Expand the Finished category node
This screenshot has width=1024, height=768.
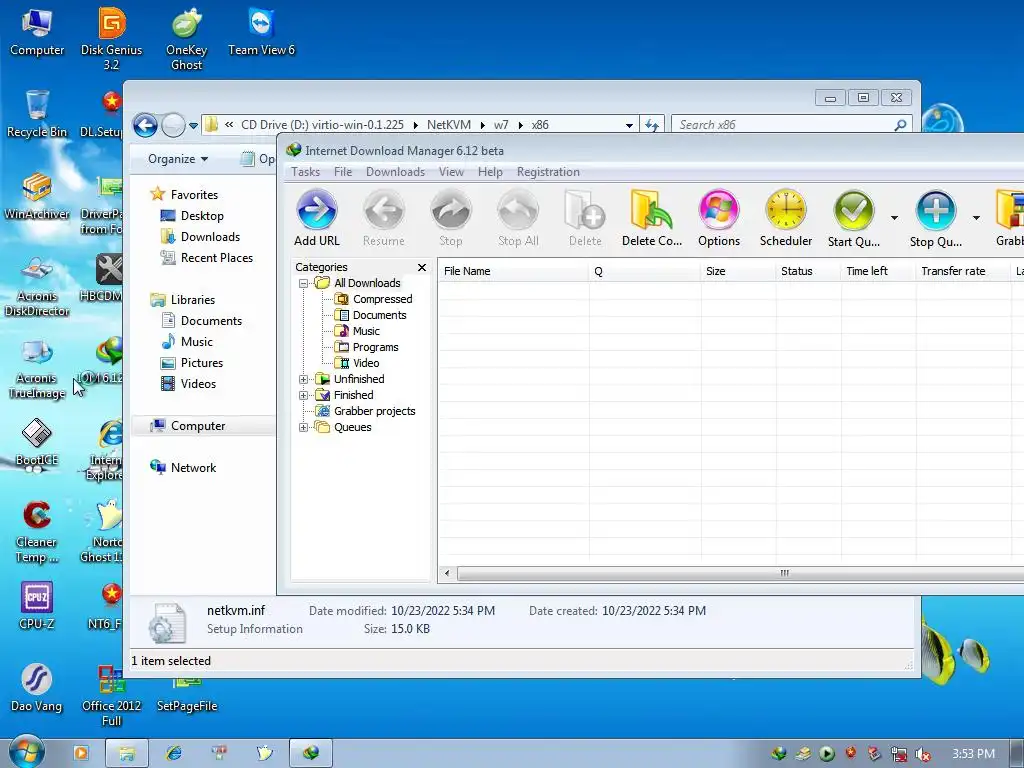[303, 395]
